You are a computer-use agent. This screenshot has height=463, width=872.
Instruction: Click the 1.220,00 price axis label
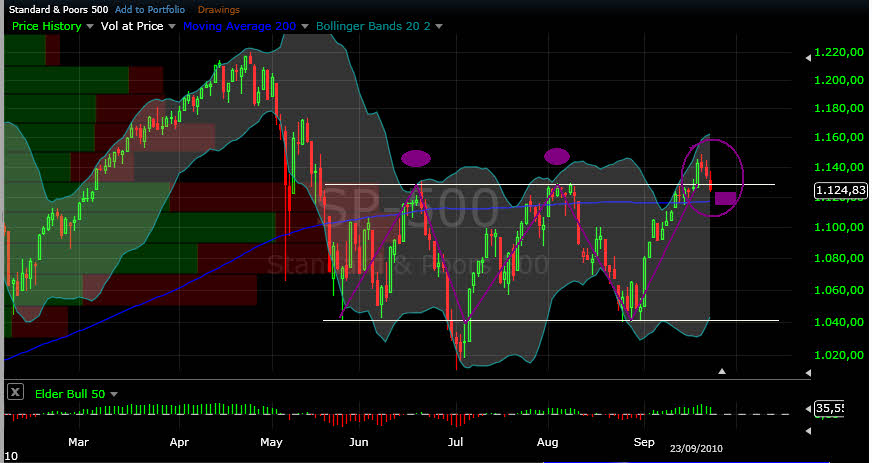(x=839, y=52)
